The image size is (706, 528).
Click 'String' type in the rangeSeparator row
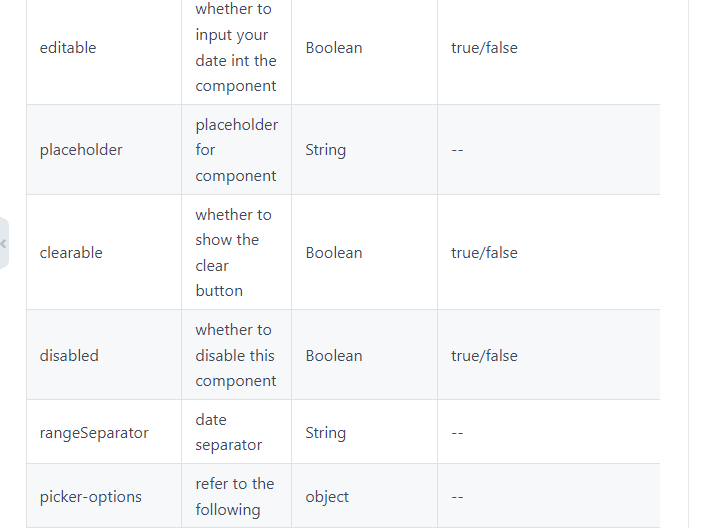(326, 433)
